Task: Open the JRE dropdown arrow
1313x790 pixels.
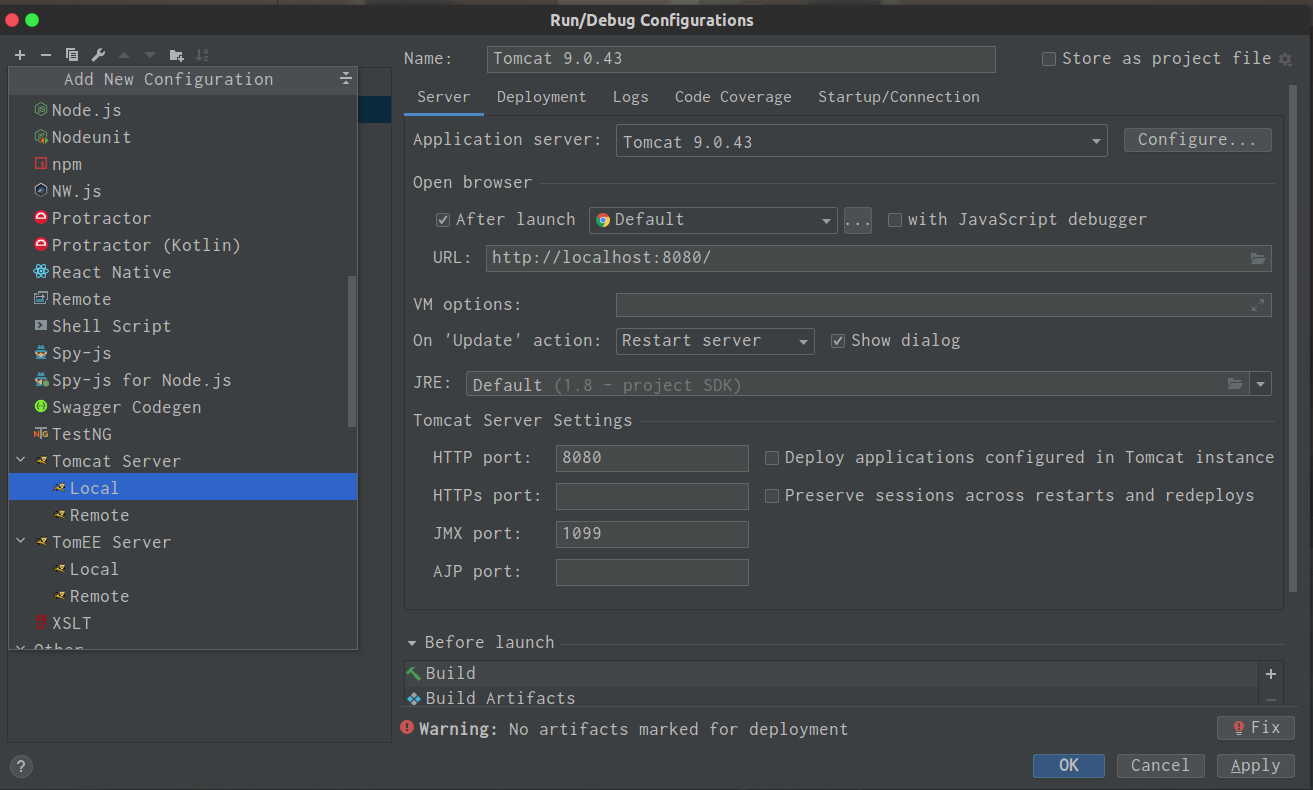Action: (x=1260, y=384)
